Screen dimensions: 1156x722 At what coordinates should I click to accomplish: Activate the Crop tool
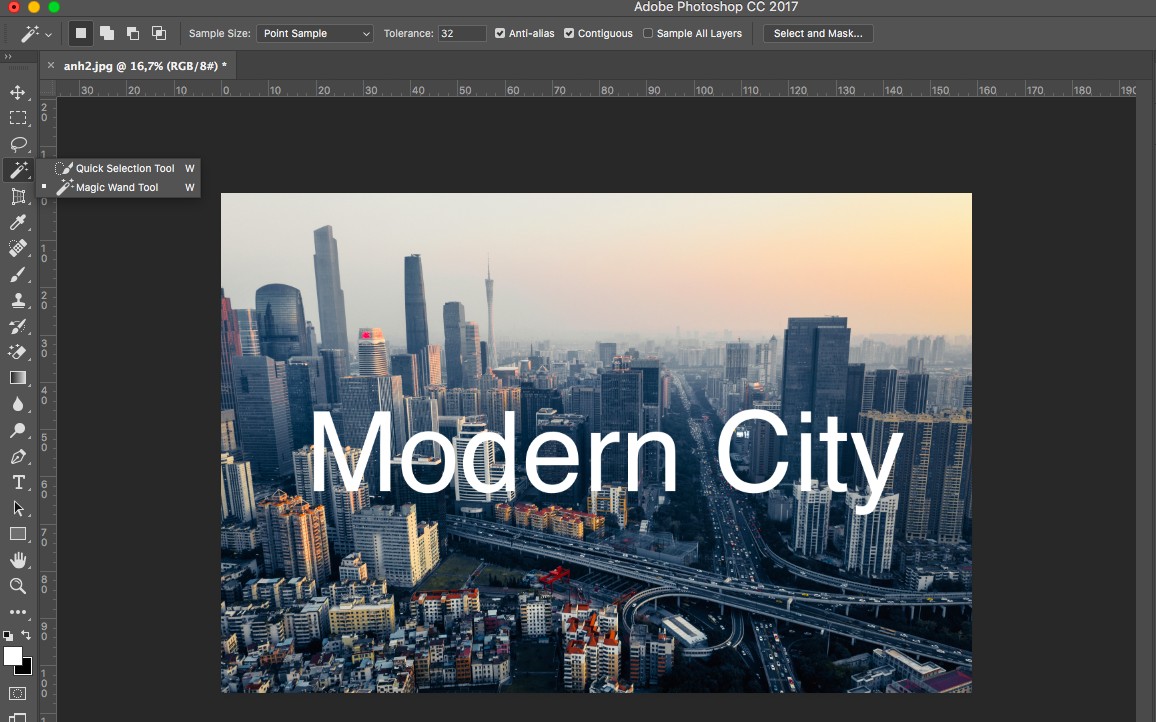[x=18, y=196]
